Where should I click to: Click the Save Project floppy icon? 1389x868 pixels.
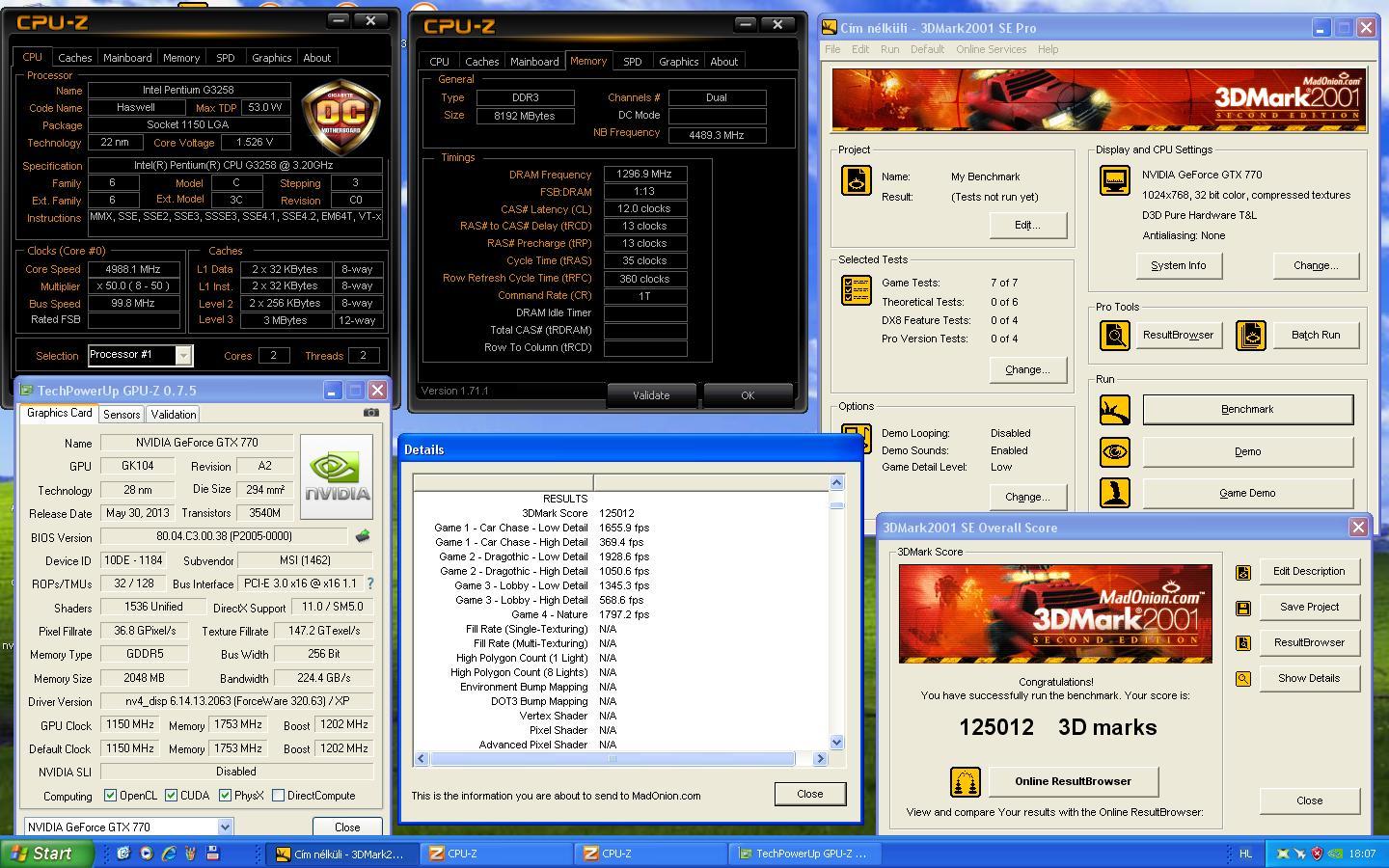click(x=1243, y=608)
